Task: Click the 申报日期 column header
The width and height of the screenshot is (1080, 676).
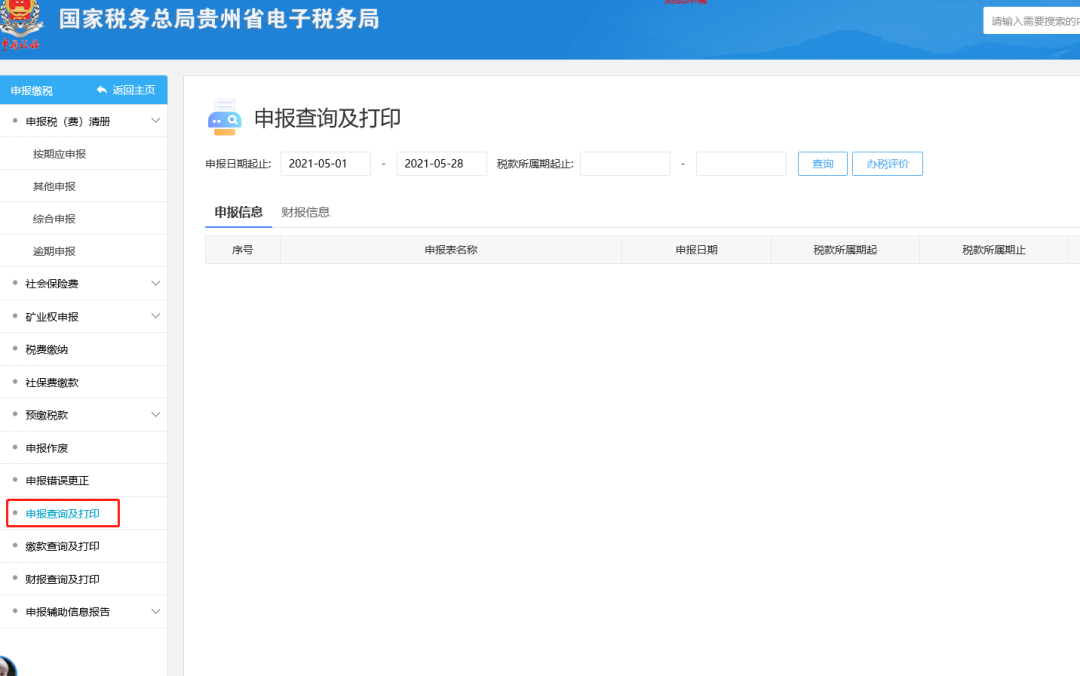Action: click(x=696, y=249)
